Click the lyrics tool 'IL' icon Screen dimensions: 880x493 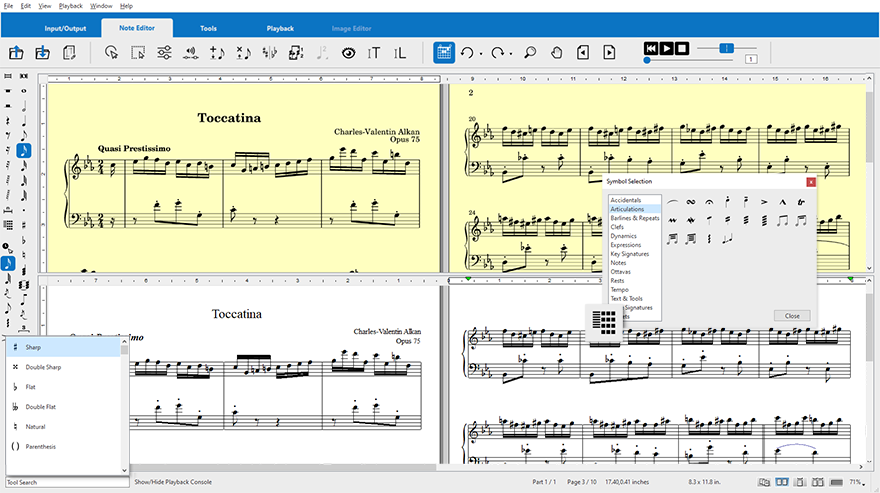click(x=400, y=53)
